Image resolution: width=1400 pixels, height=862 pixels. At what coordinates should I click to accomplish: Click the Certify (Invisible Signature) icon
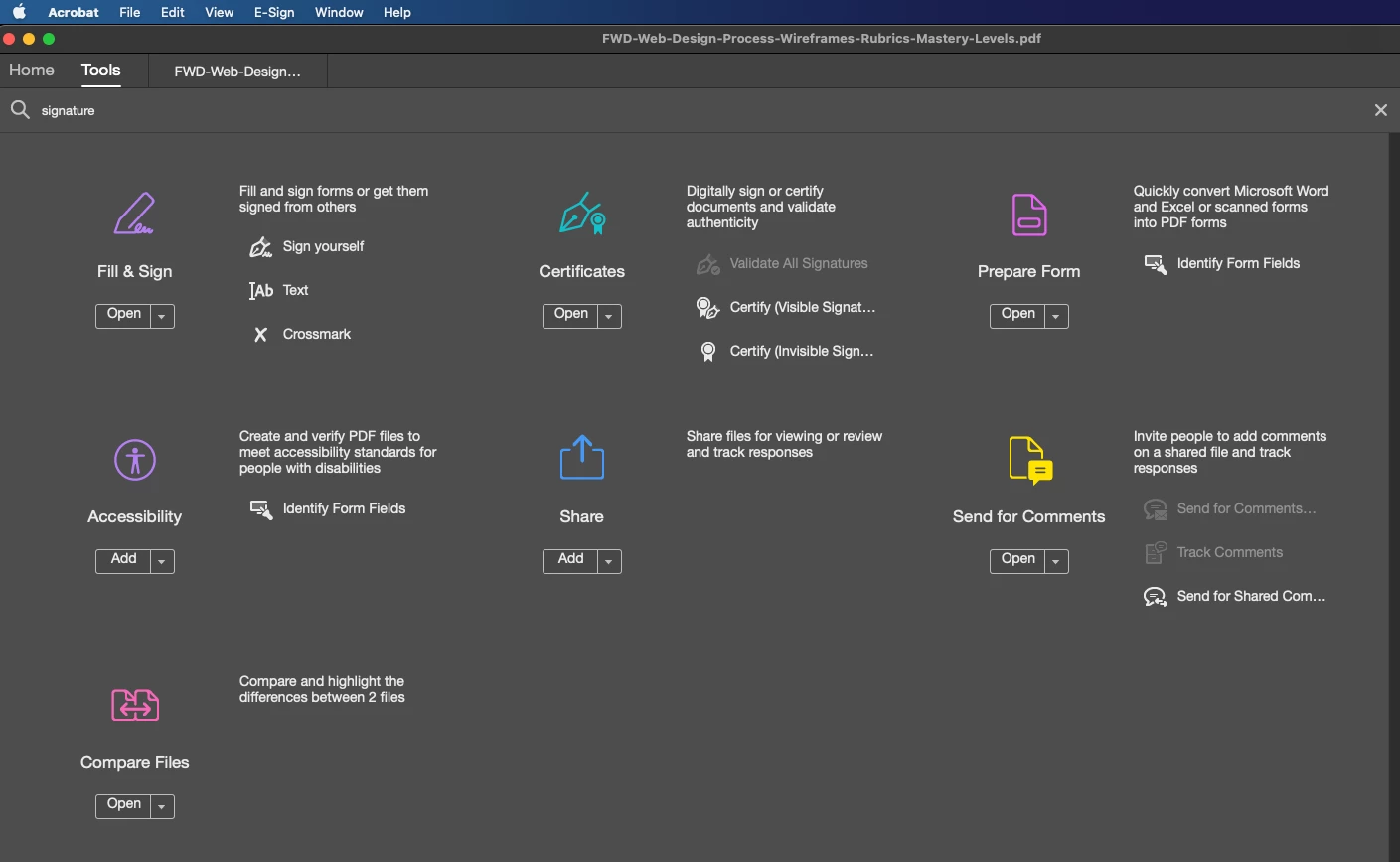click(708, 352)
